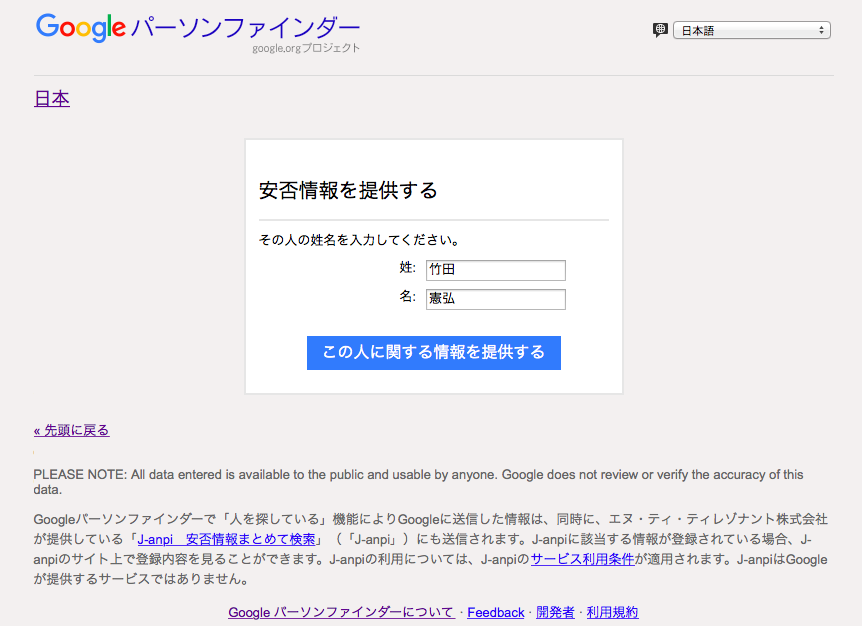862x626 pixels.
Task: Click the google.orgプロジェクト subtitle
Action: (x=306, y=48)
